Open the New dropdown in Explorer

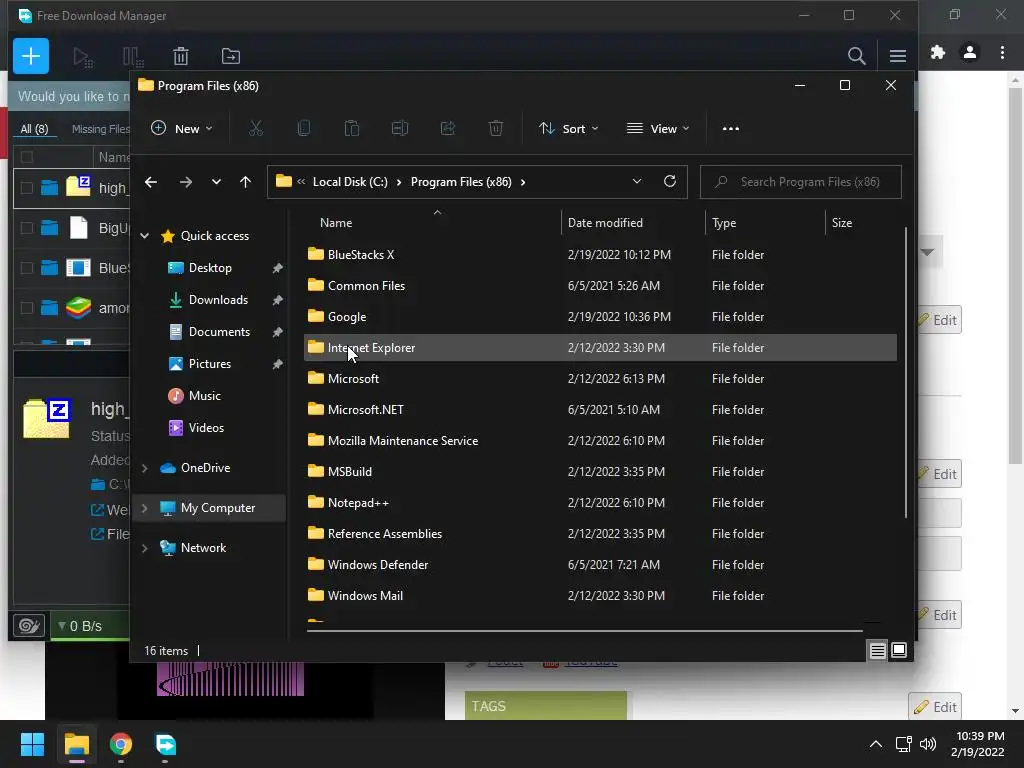click(x=182, y=129)
